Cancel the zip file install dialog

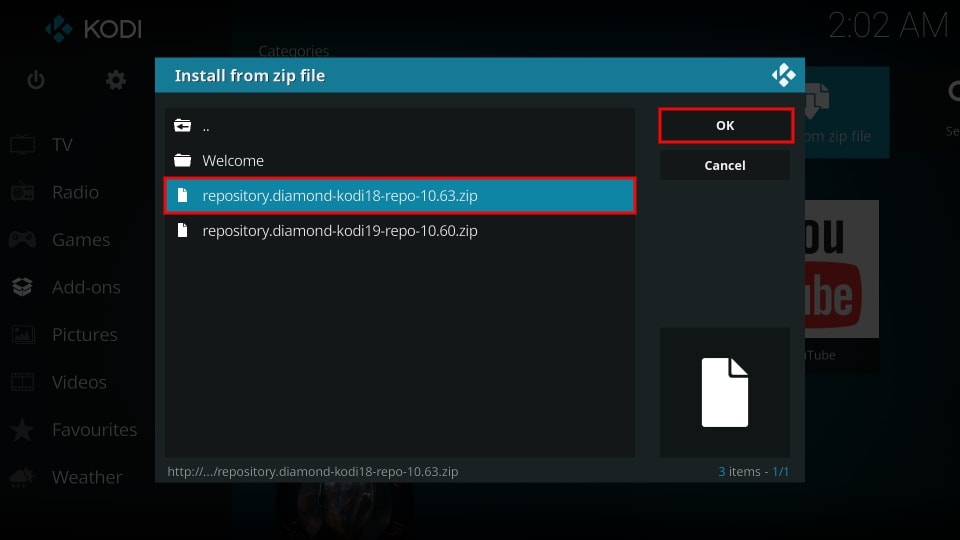pos(725,165)
